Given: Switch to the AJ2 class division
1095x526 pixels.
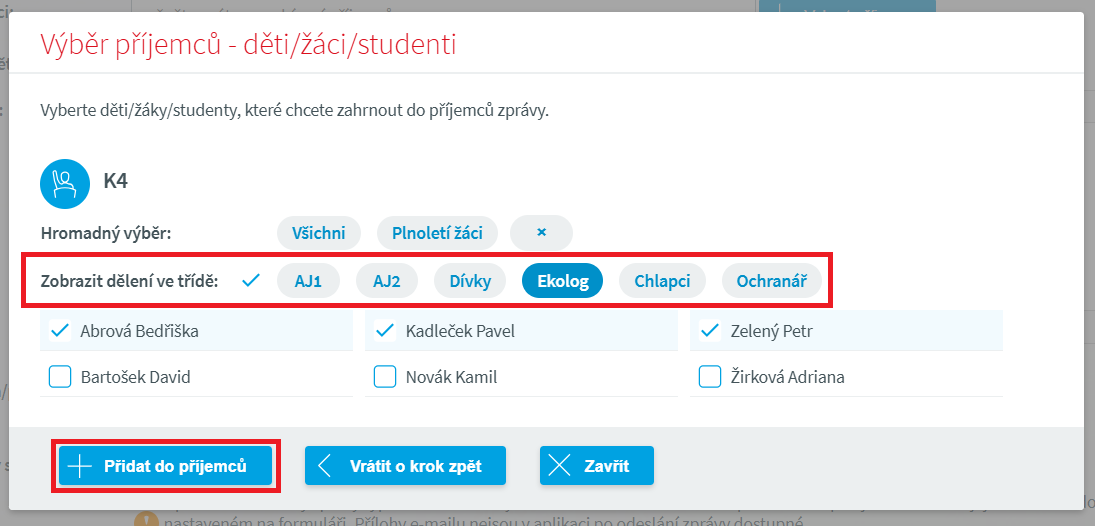Looking at the screenshot, I should (387, 281).
